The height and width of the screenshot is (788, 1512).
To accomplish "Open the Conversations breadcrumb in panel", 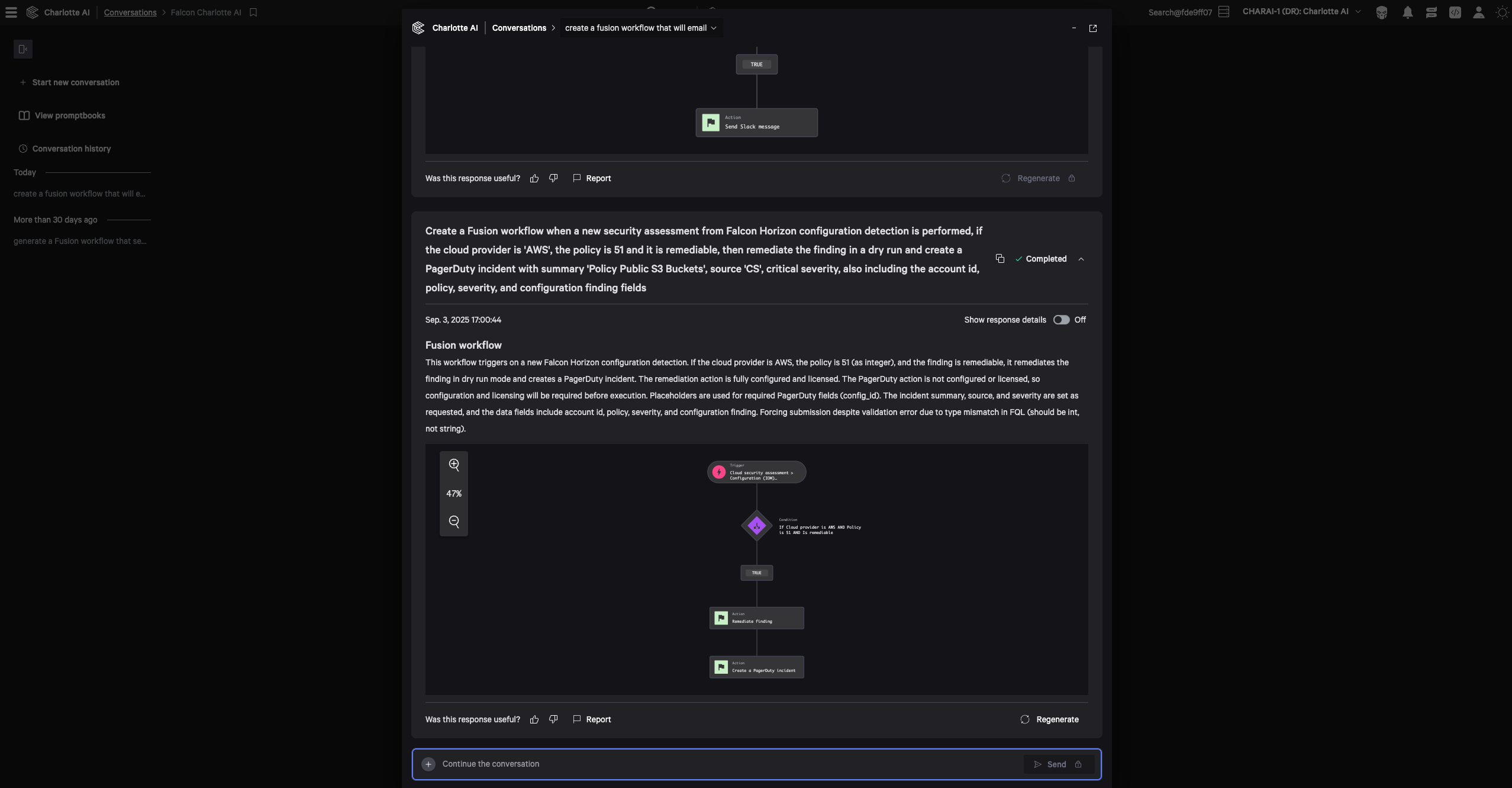I will pyautogui.click(x=519, y=28).
